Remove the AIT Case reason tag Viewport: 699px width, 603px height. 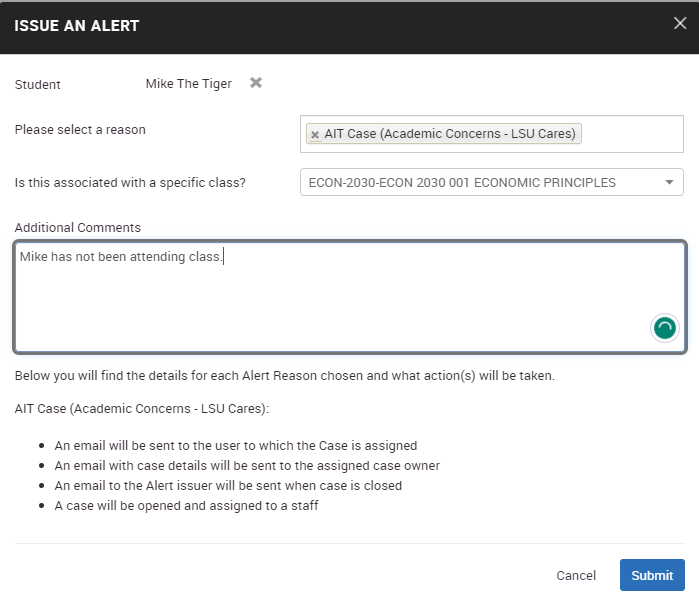[x=315, y=134]
